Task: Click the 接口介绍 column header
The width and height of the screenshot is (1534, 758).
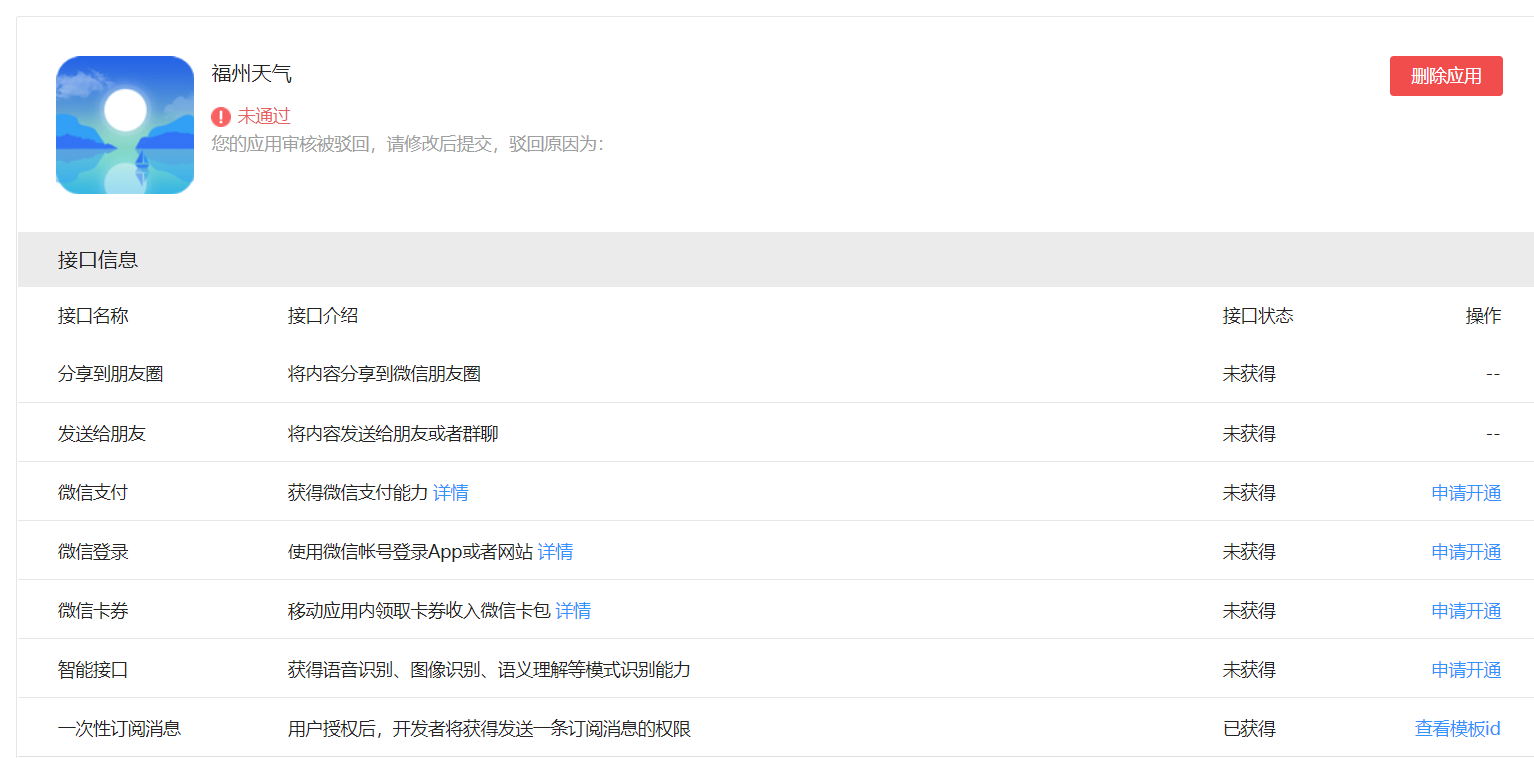Action: (x=323, y=316)
